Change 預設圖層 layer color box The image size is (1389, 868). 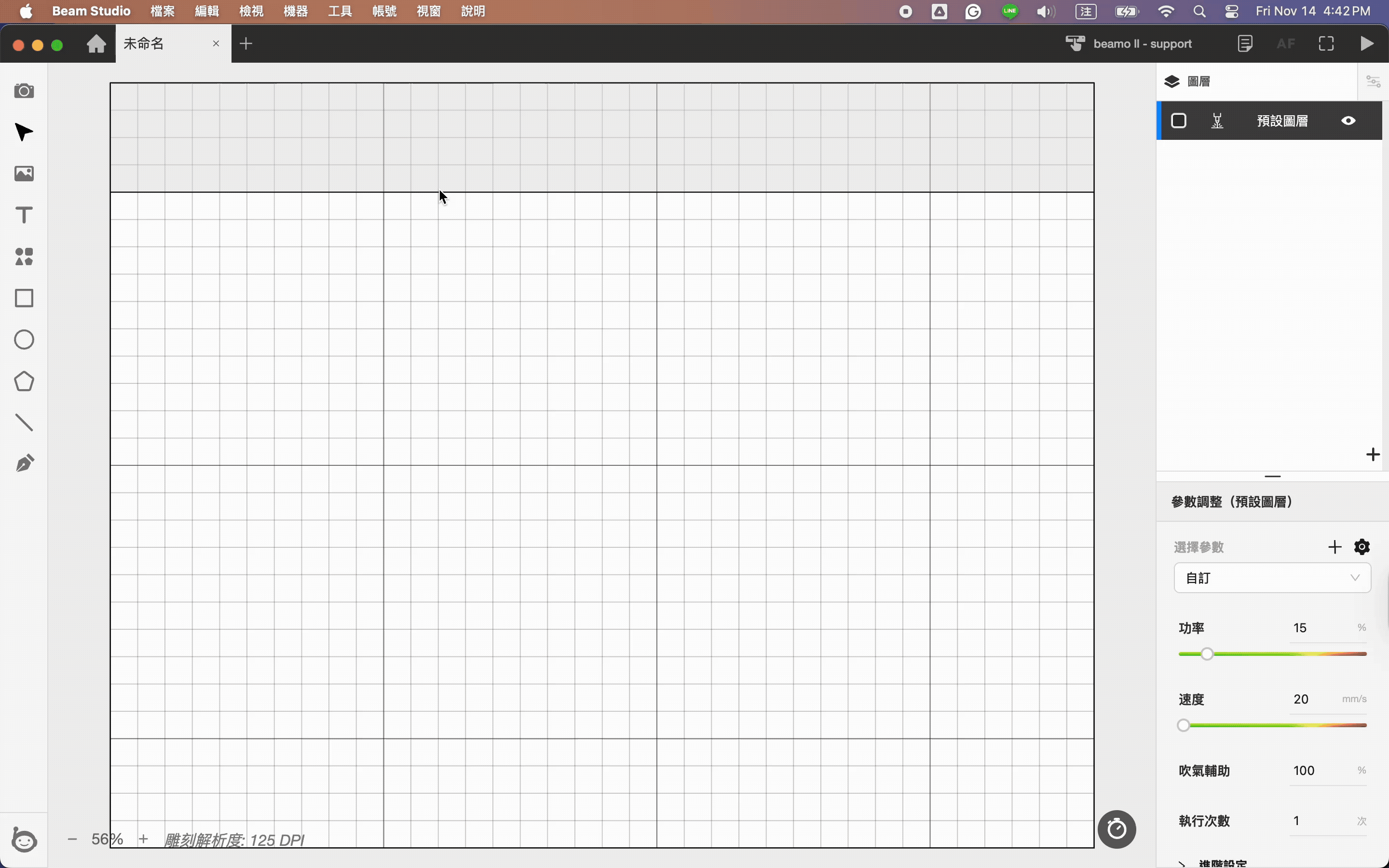click(1178, 121)
